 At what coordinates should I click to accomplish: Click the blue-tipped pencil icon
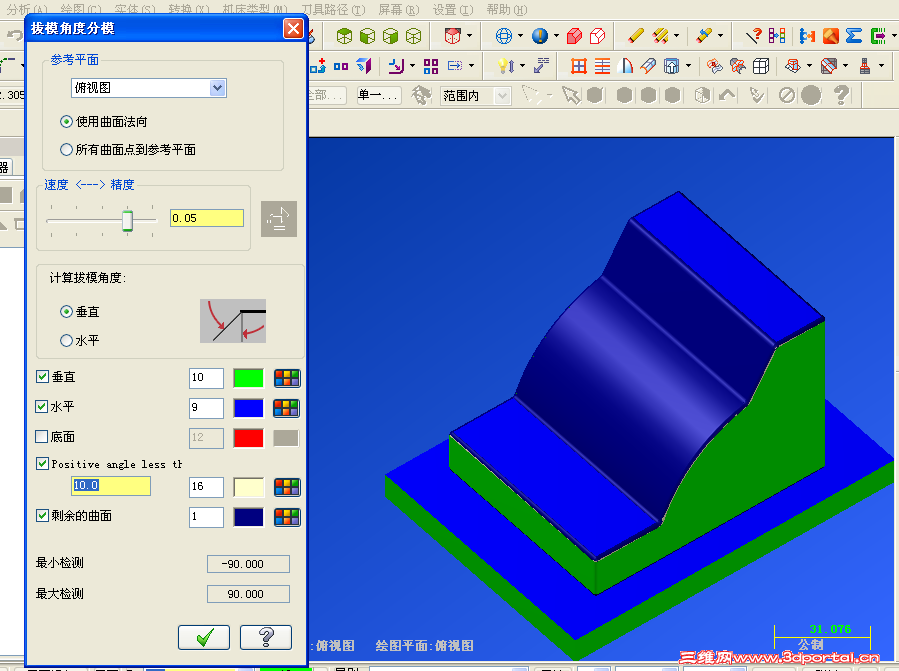(x=704, y=36)
